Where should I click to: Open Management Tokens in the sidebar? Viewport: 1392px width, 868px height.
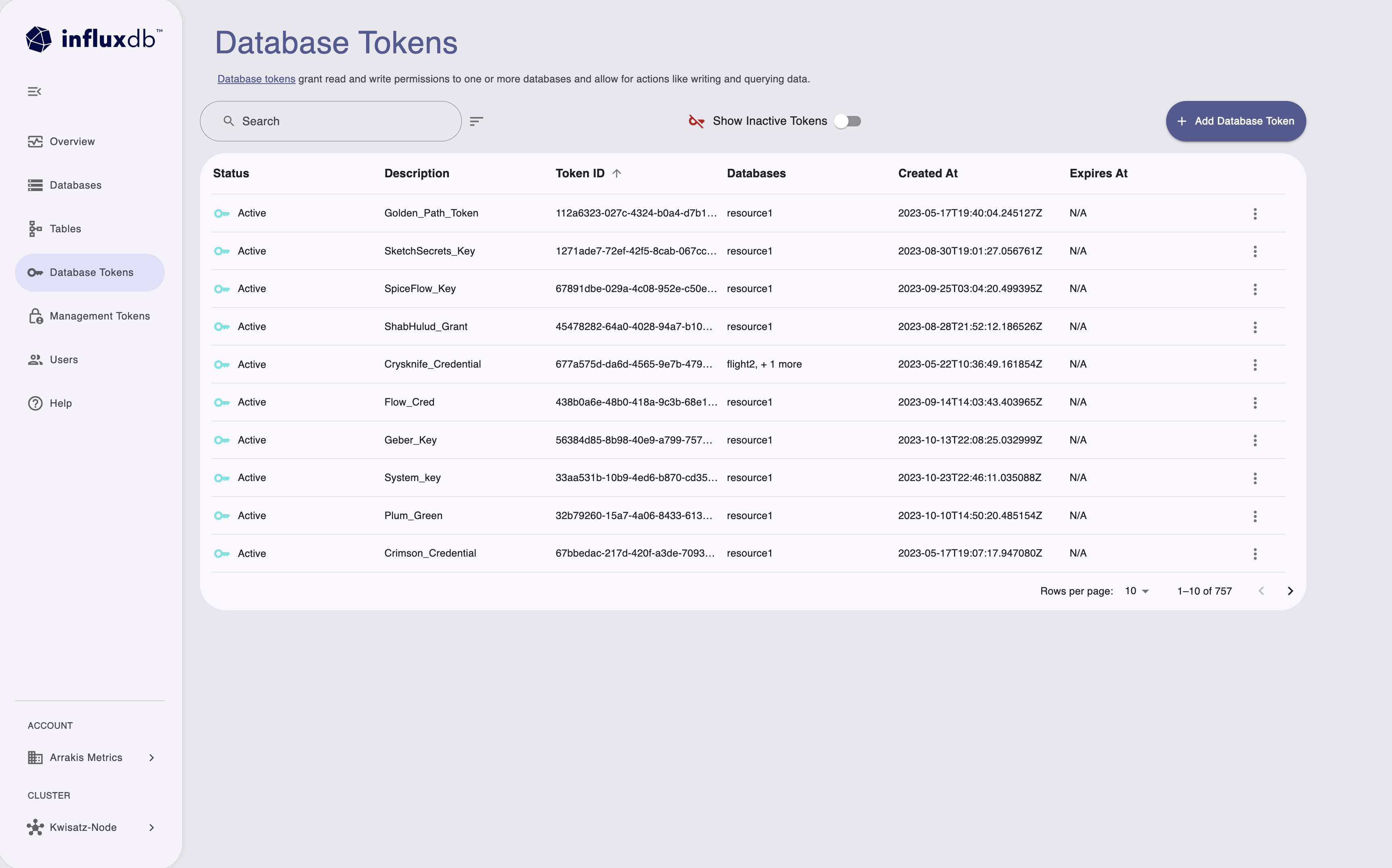click(90, 316)
